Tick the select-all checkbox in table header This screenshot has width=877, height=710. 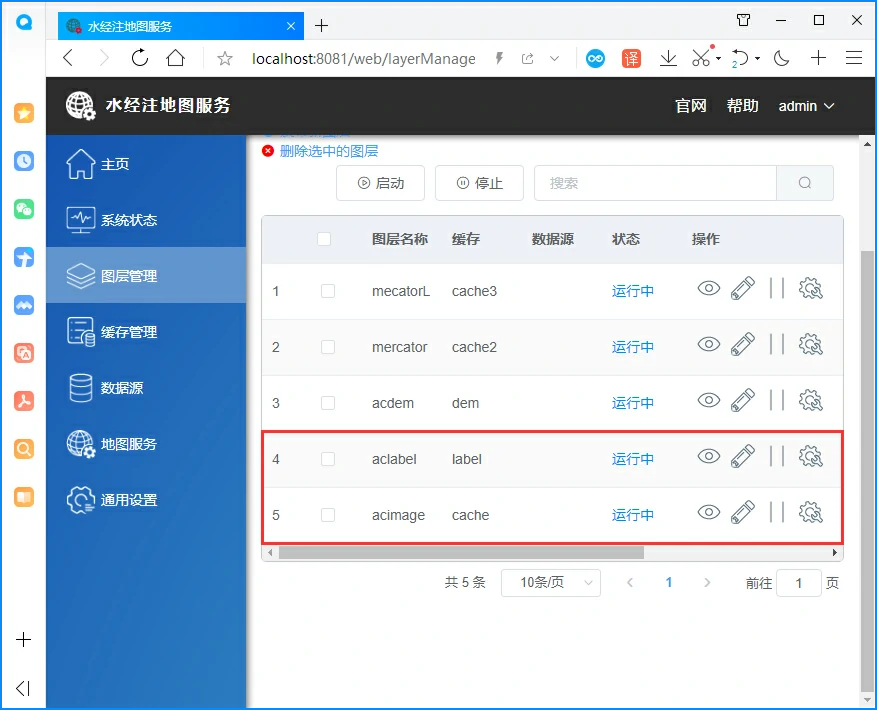click(324, 239)
